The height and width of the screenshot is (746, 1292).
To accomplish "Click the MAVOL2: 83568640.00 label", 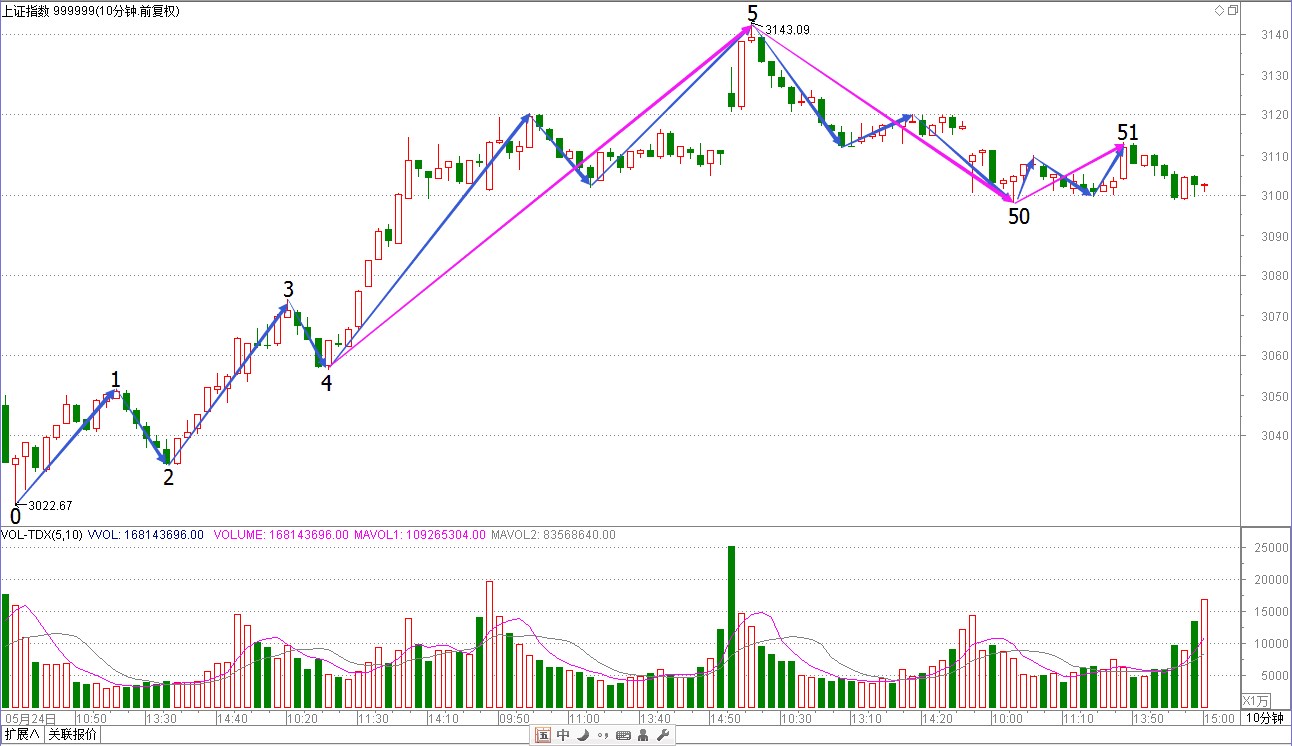I will pyautogui.click(x=553, y=535).
